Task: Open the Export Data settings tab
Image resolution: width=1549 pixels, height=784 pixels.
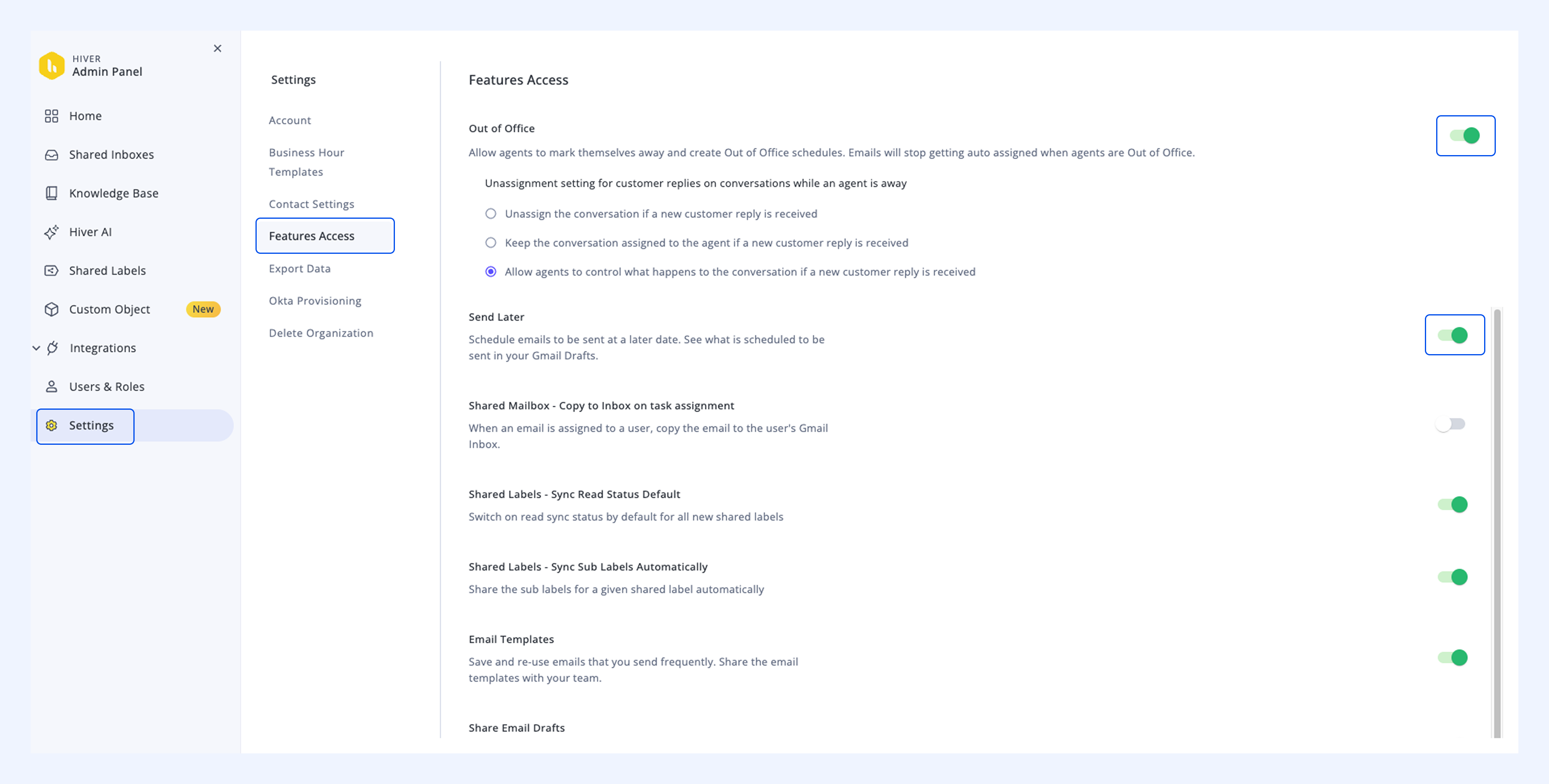Action: [x=299, y=268]
